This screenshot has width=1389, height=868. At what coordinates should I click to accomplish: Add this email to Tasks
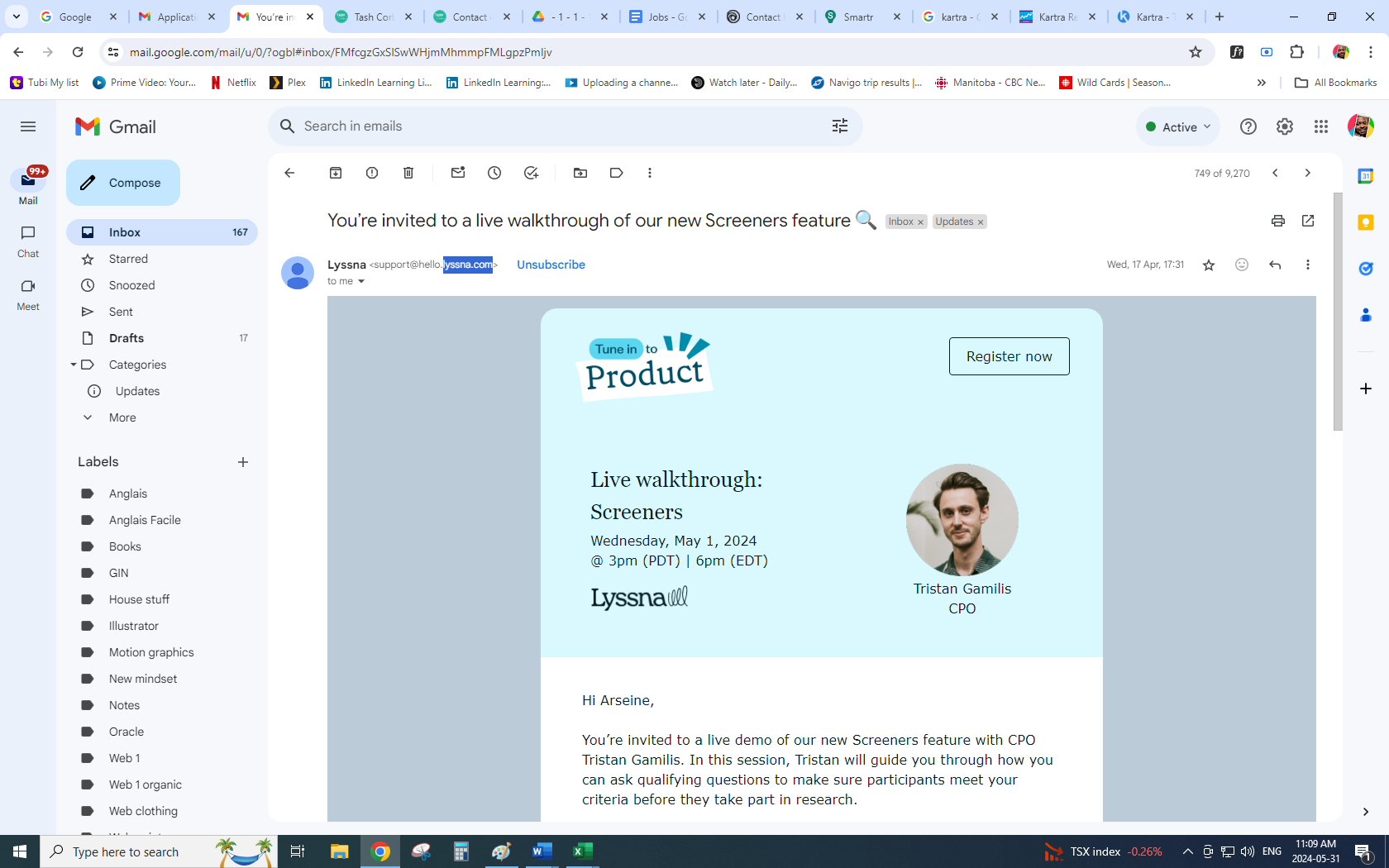pyautogui.click(x=531, y=173)
